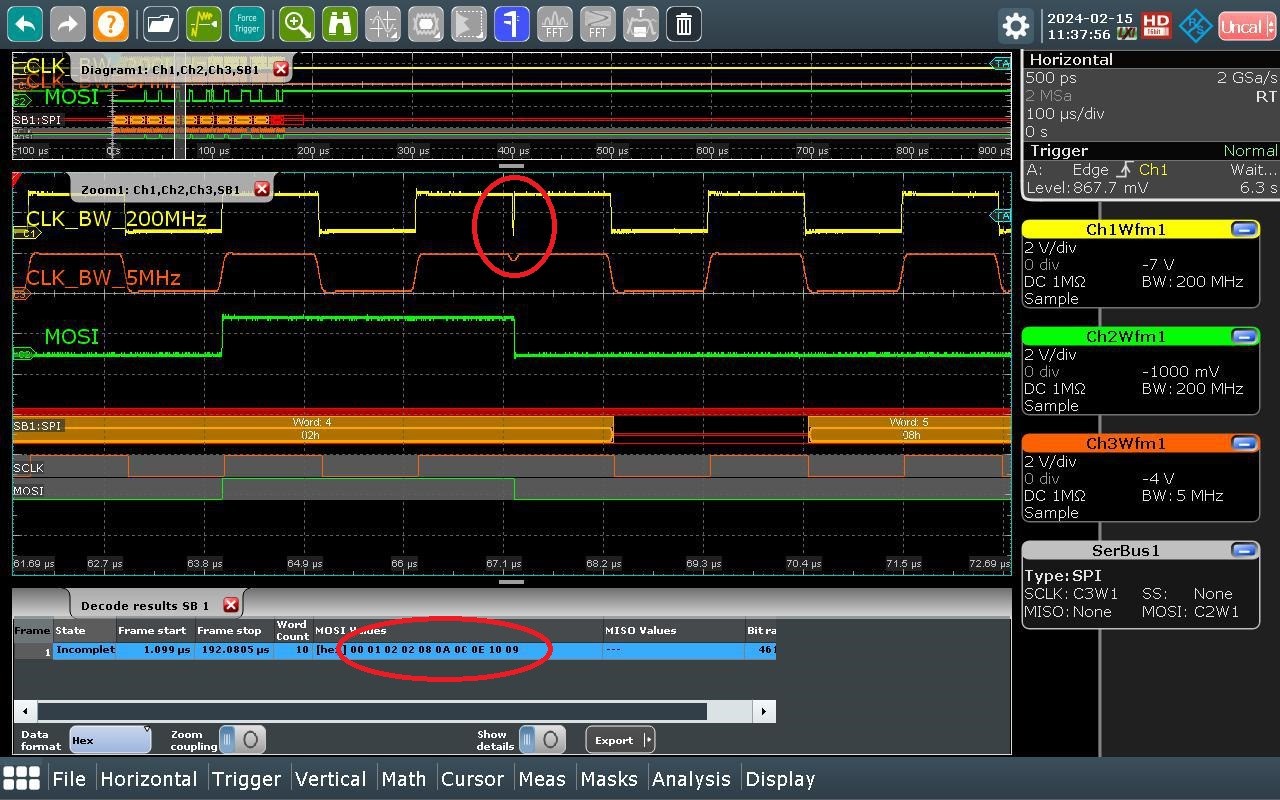
Task: Select the Diagram1 tab title
Action: point(170,70)
